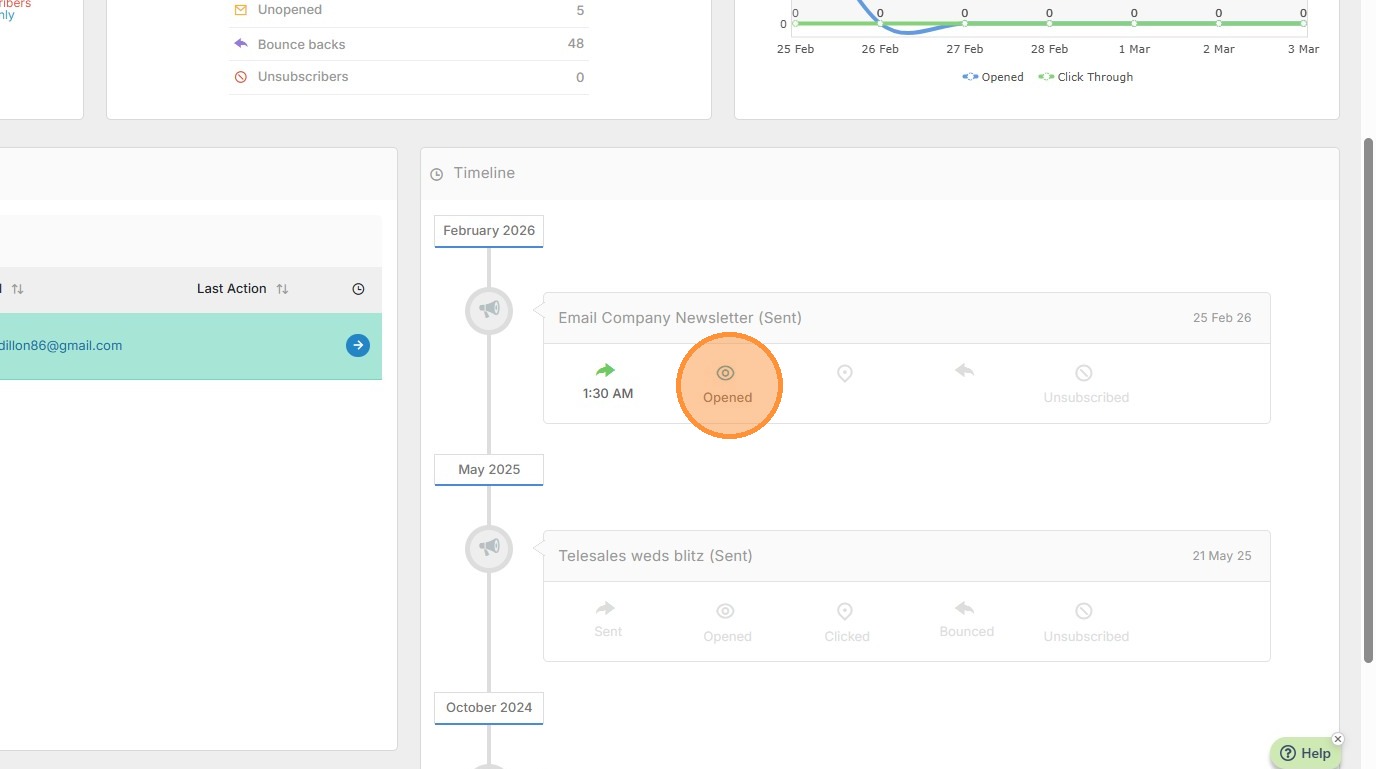Click the Help button
Viewport: 1376px width, 769px height.
click(x=1306, y=753)
